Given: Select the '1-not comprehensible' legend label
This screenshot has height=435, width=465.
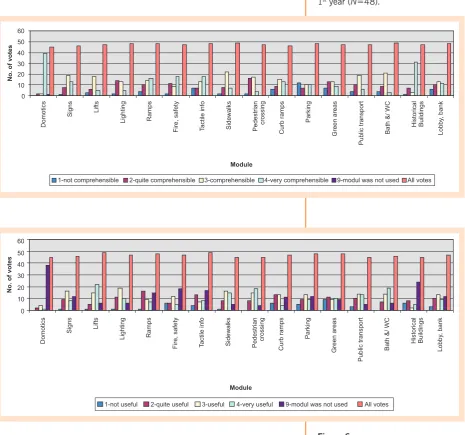Looking at the screenshot, I should tap(88, 180).
